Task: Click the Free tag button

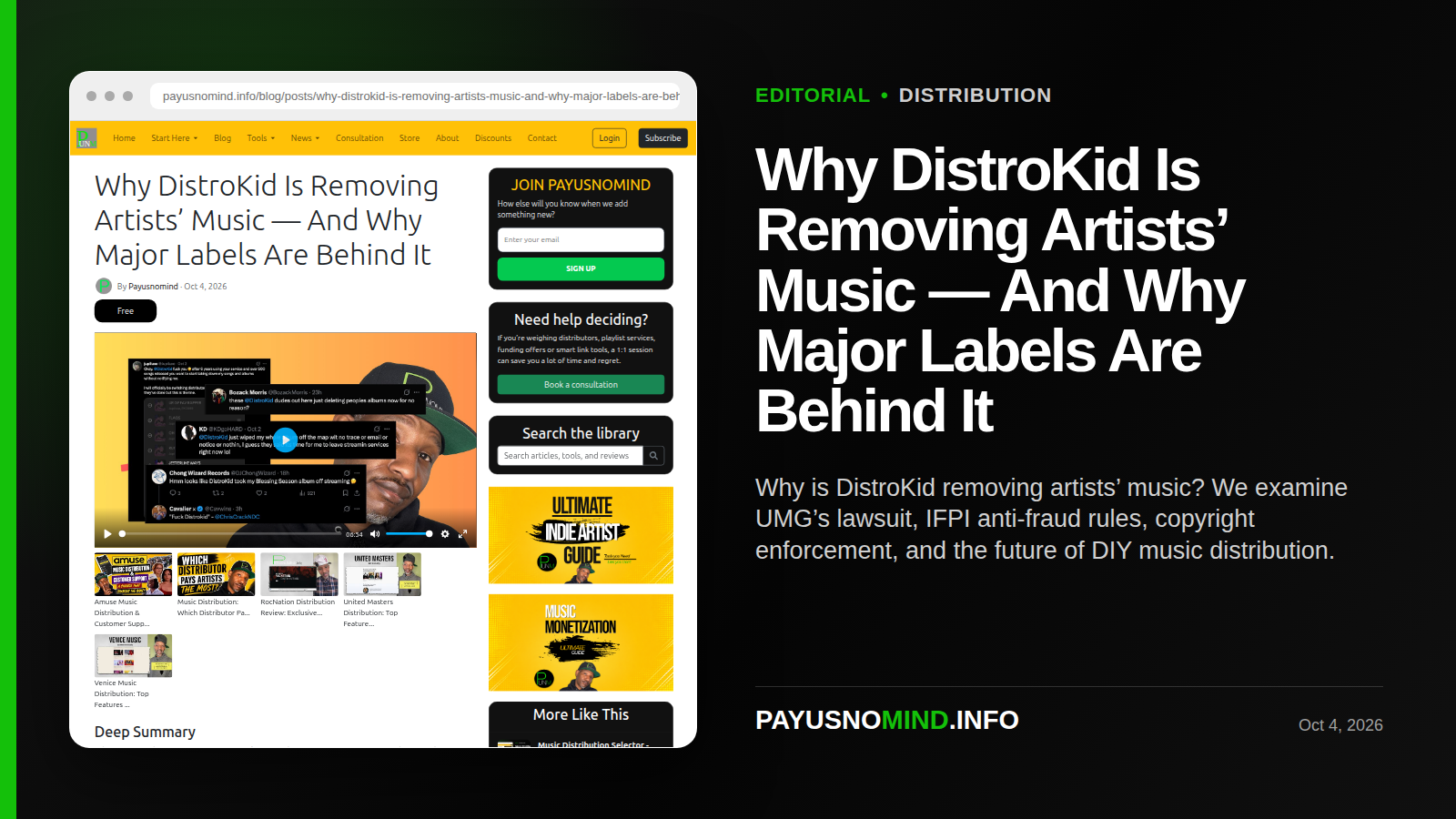Action: coord(126,311)
